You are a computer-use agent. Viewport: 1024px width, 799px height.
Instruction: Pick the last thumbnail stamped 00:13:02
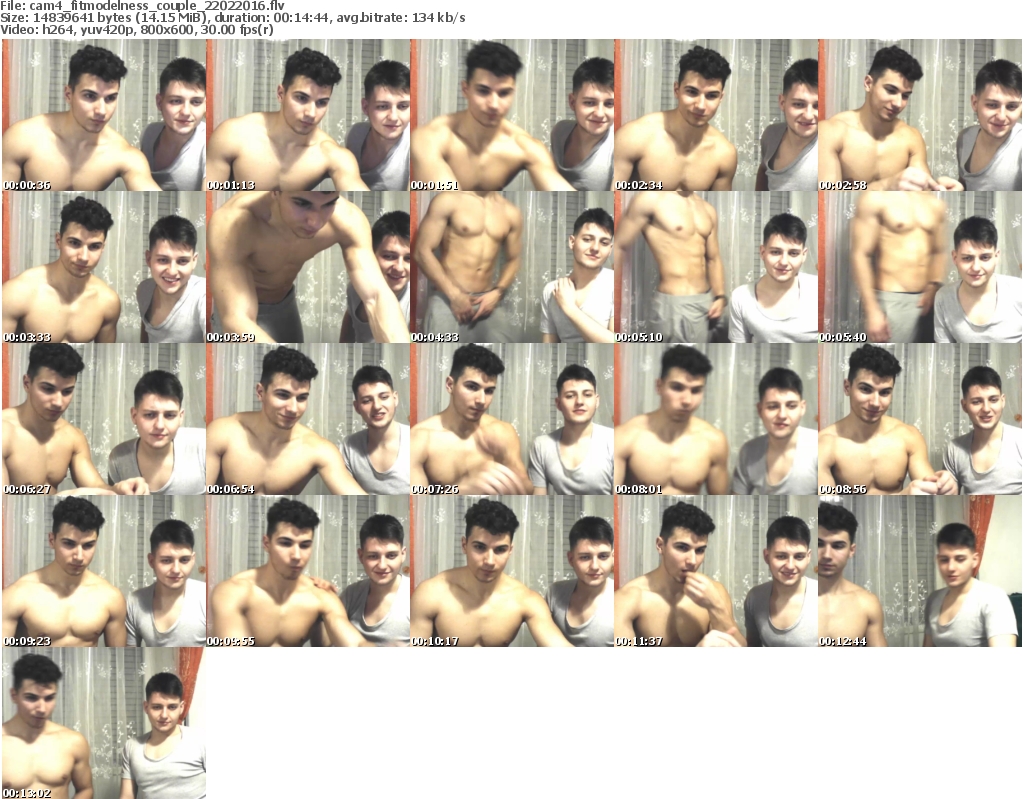point(104,723)
